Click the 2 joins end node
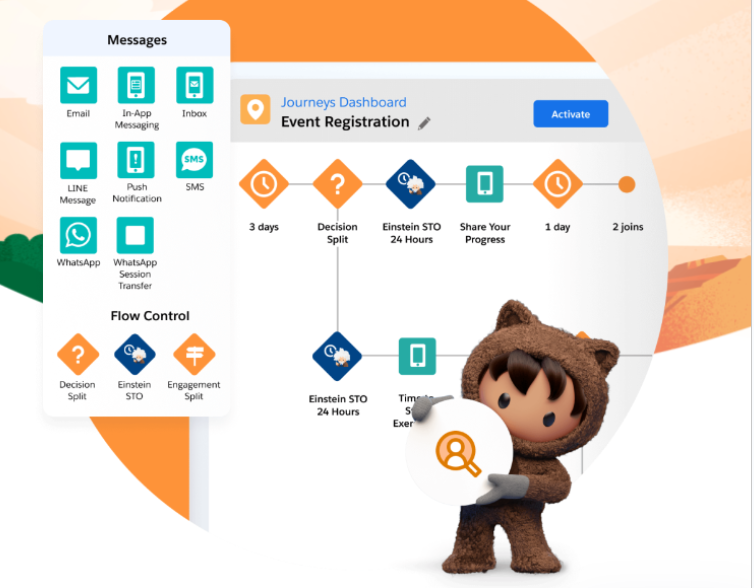Screen dimensions: 754x588 pos(627,184)
